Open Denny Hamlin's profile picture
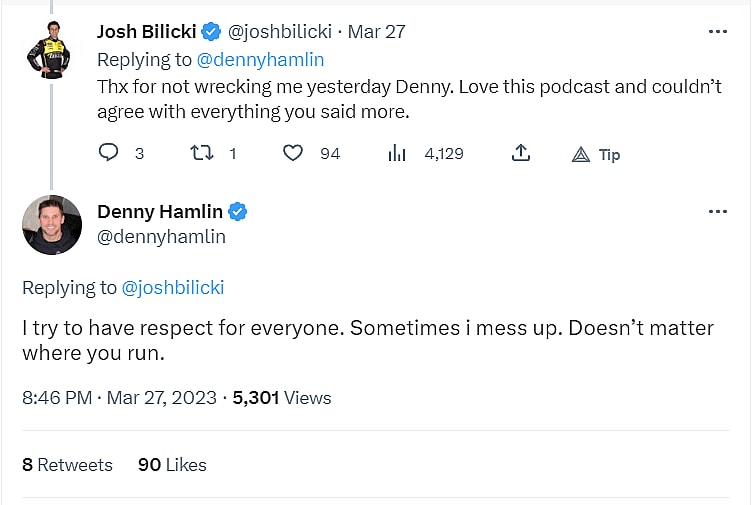This screenshot has width=755, height=505. tap(52, 225)
